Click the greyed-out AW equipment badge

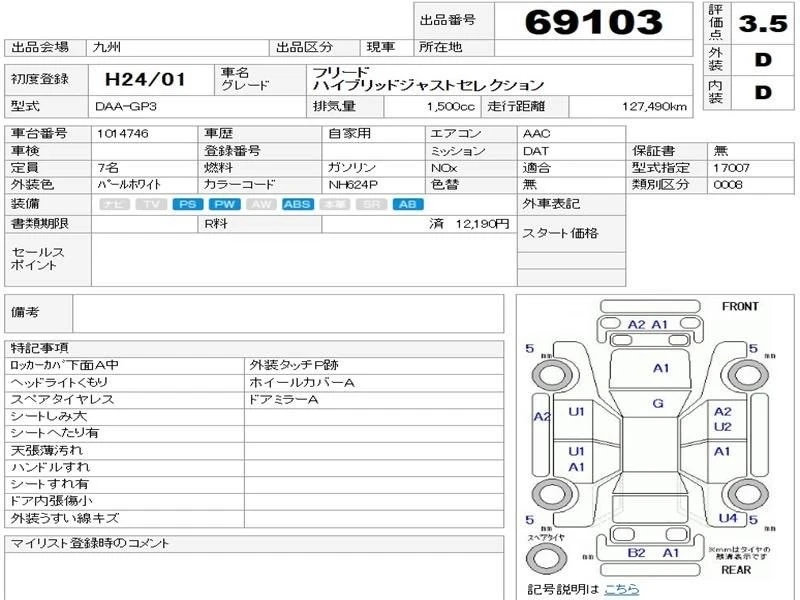(x=261, y=205)
